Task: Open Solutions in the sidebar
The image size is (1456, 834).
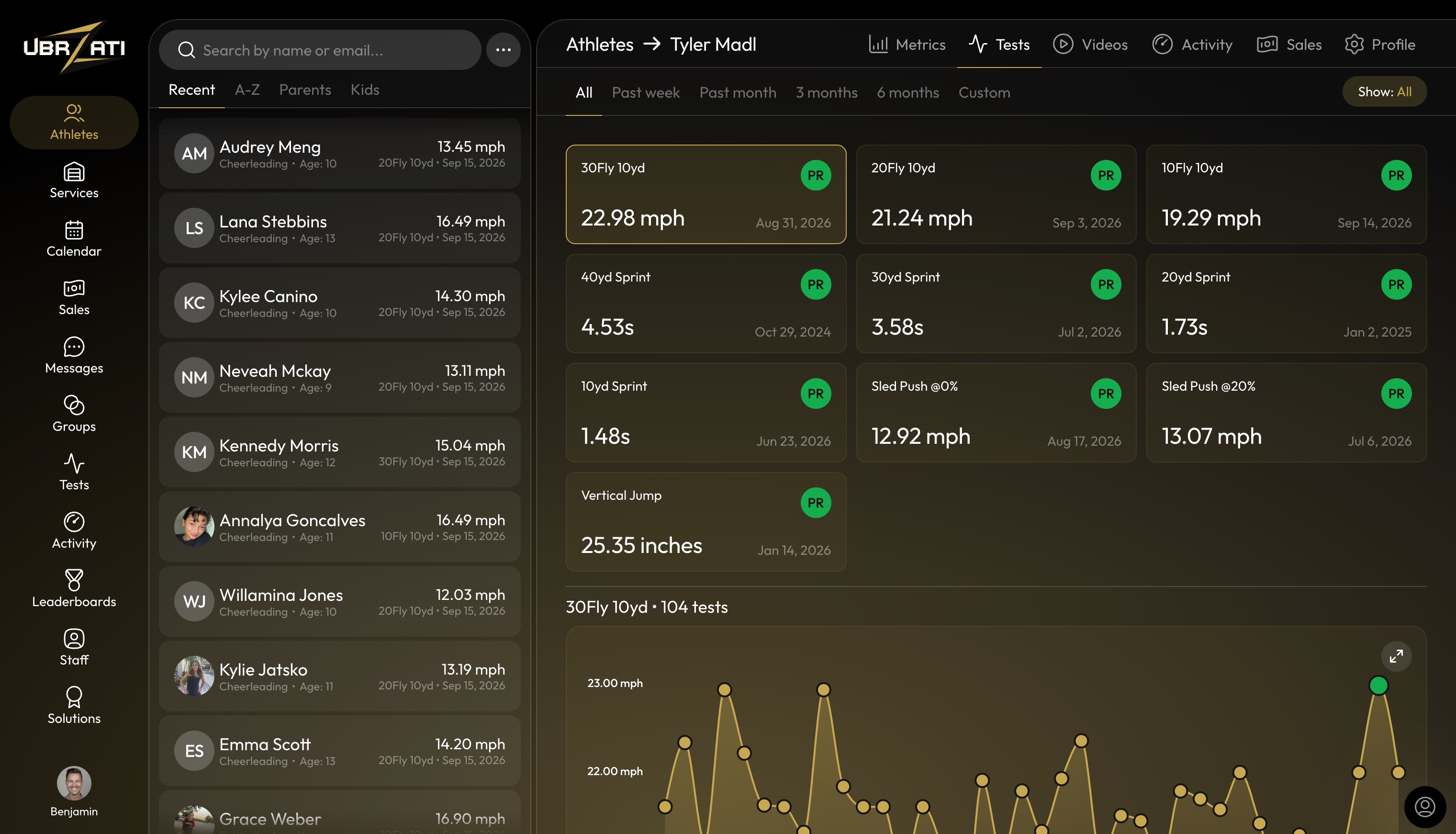Action: click(x=74, y=706)
